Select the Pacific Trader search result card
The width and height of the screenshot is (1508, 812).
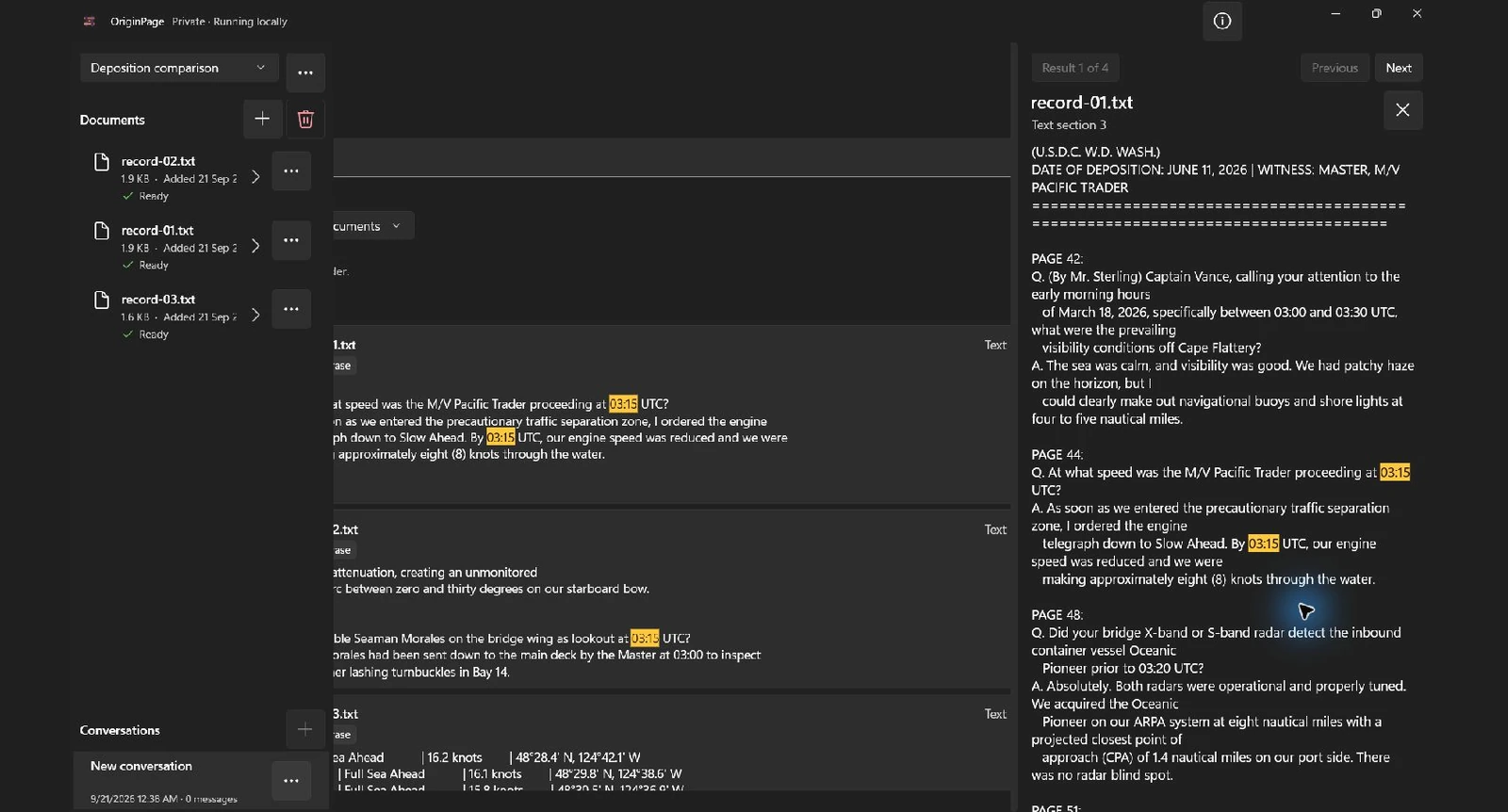672,414
